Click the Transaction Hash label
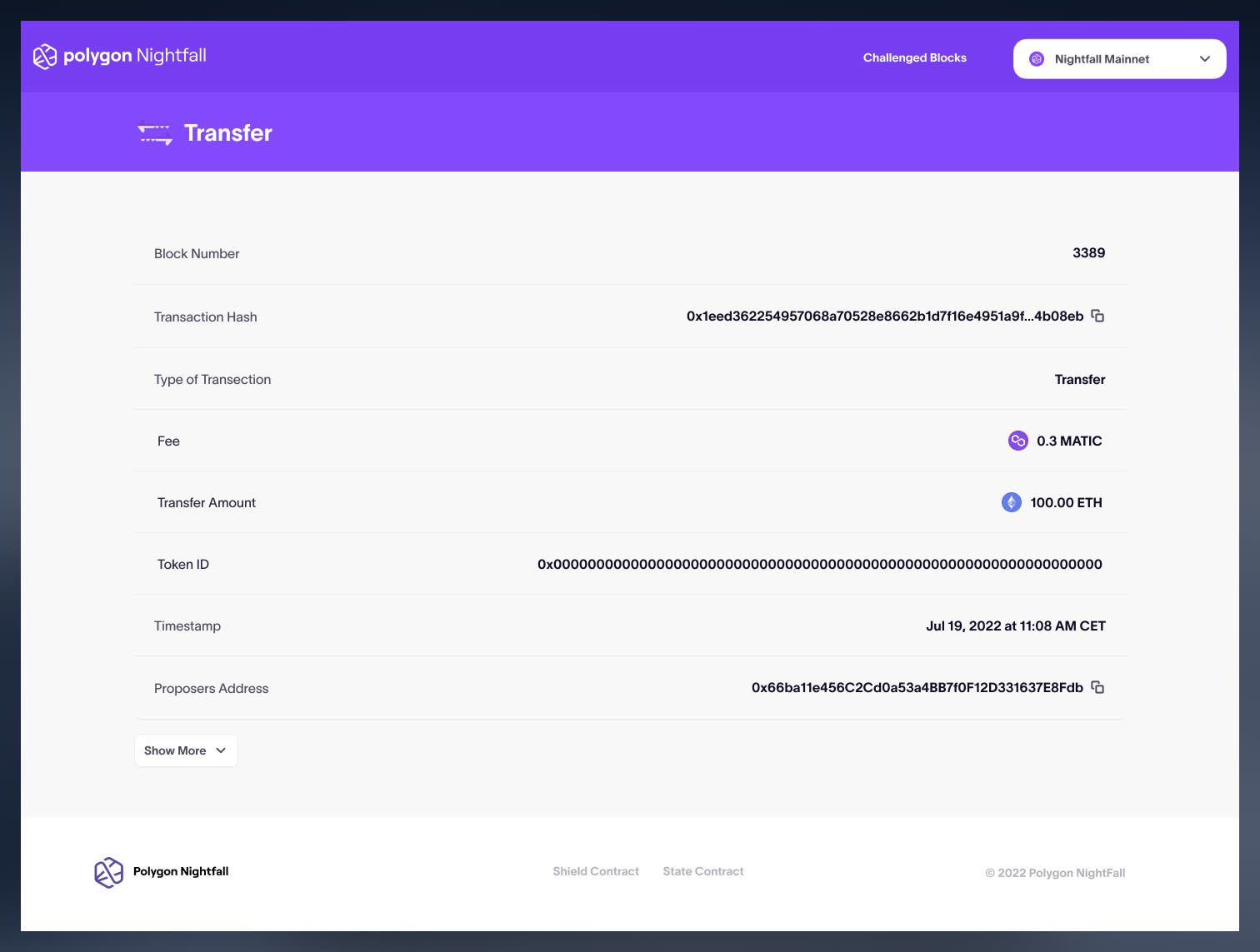Viewport: 1260px width, 952px height. coord(206,317)
